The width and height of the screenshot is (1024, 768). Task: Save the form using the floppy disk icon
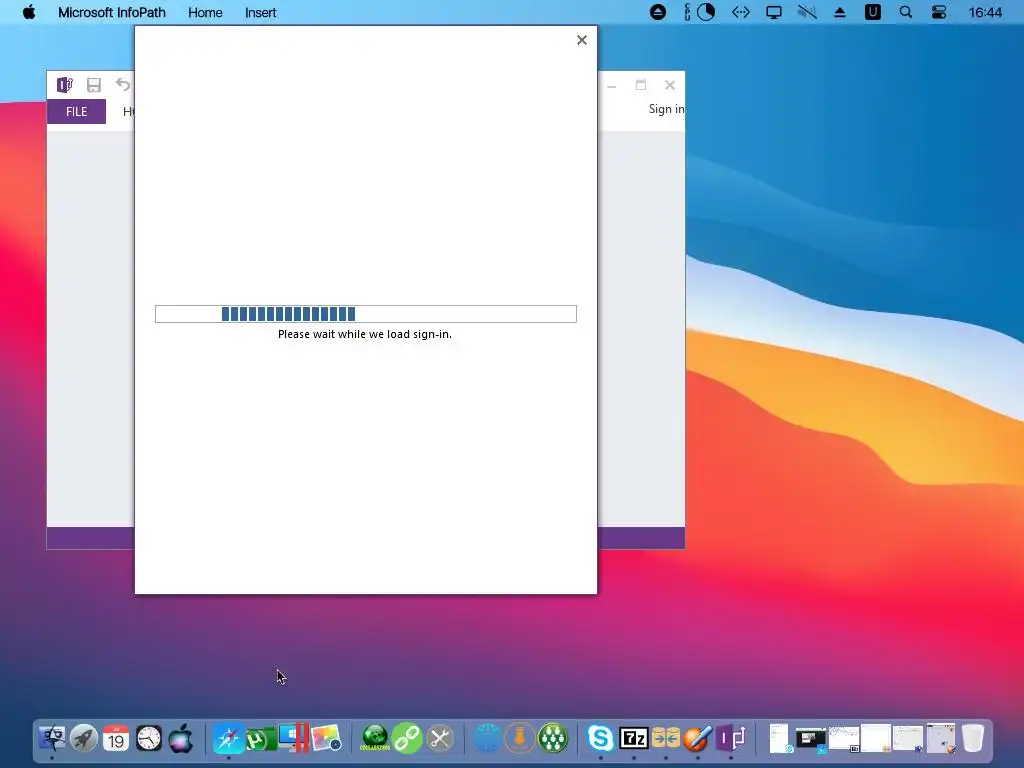click(94, 85)
